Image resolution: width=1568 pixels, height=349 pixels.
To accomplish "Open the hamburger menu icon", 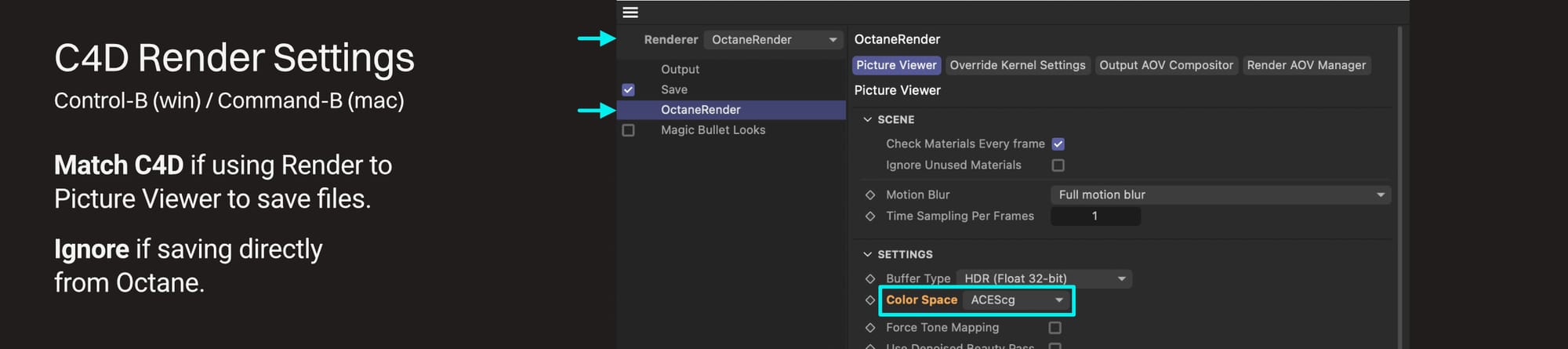I will coord(630,13).
